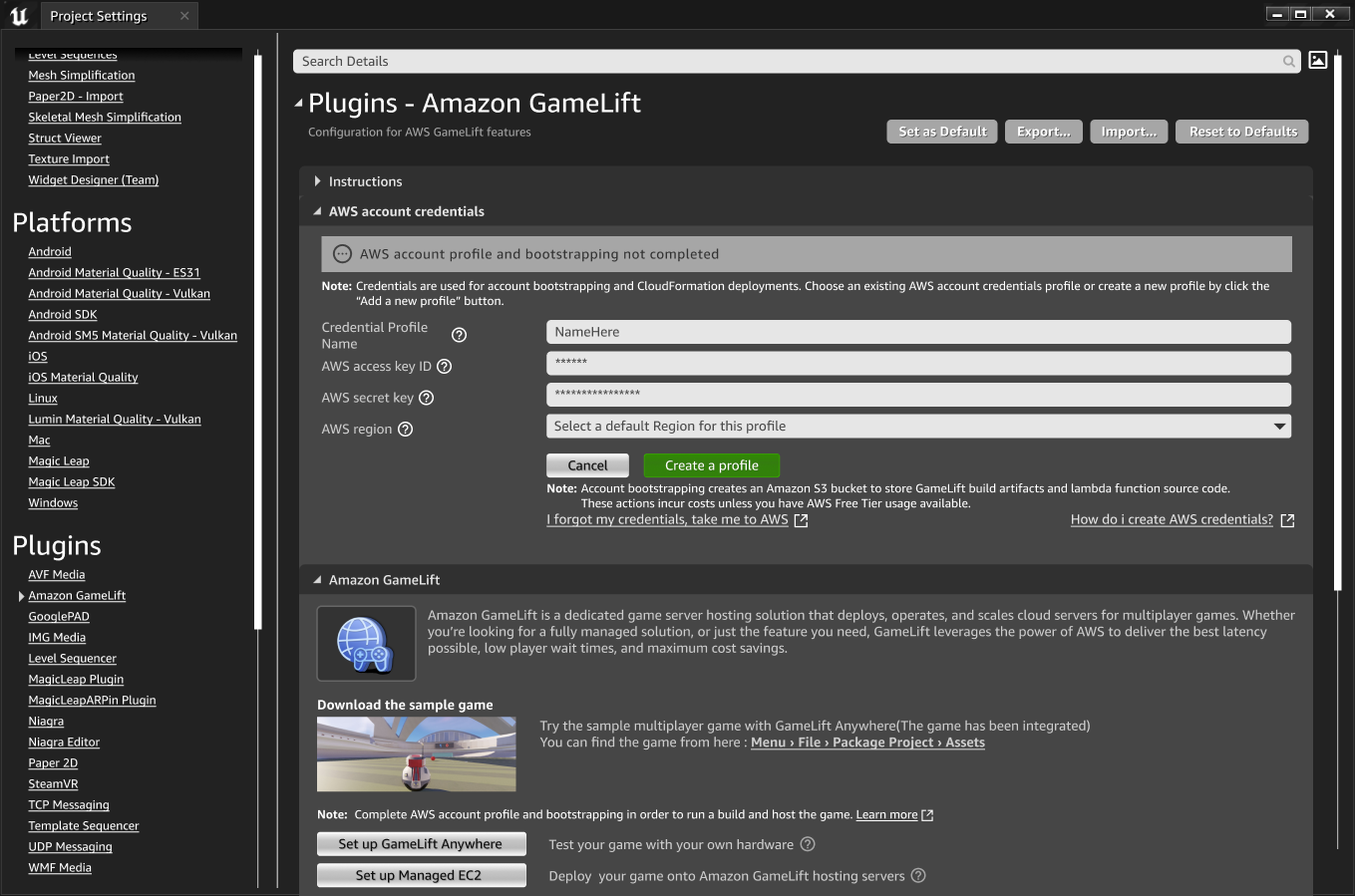Click the help icon next to AWS region
This screenshot has height=896, width=1355.
pos(405,430)
